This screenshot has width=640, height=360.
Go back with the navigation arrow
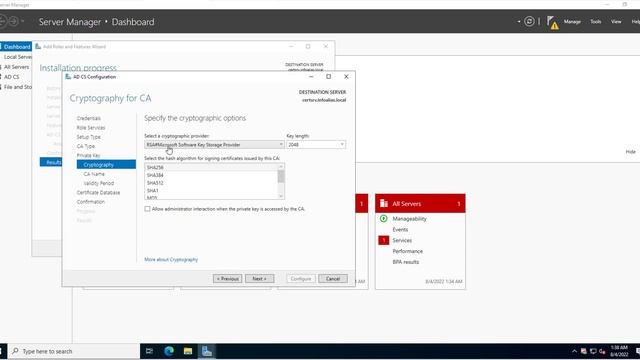pos(2,21)
